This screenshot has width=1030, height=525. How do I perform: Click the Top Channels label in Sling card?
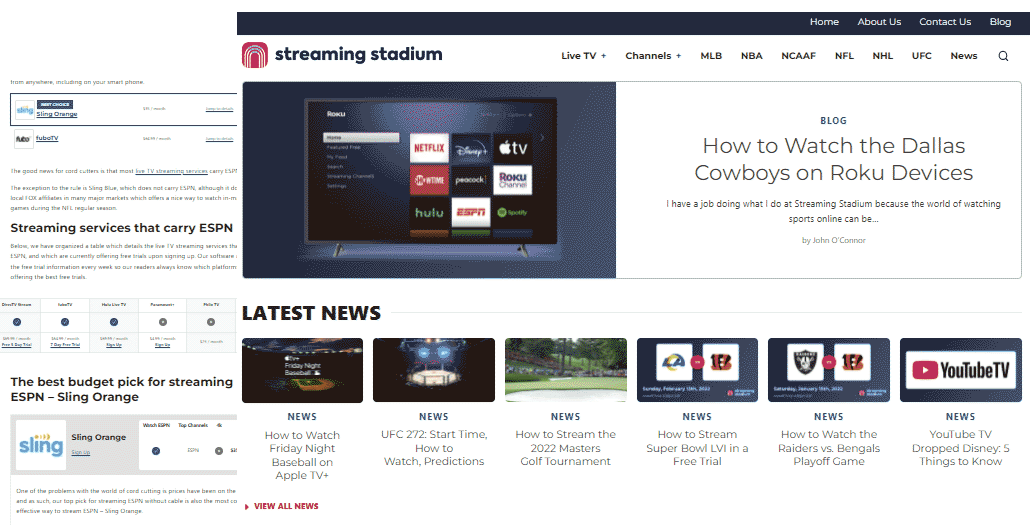[193, 425]
